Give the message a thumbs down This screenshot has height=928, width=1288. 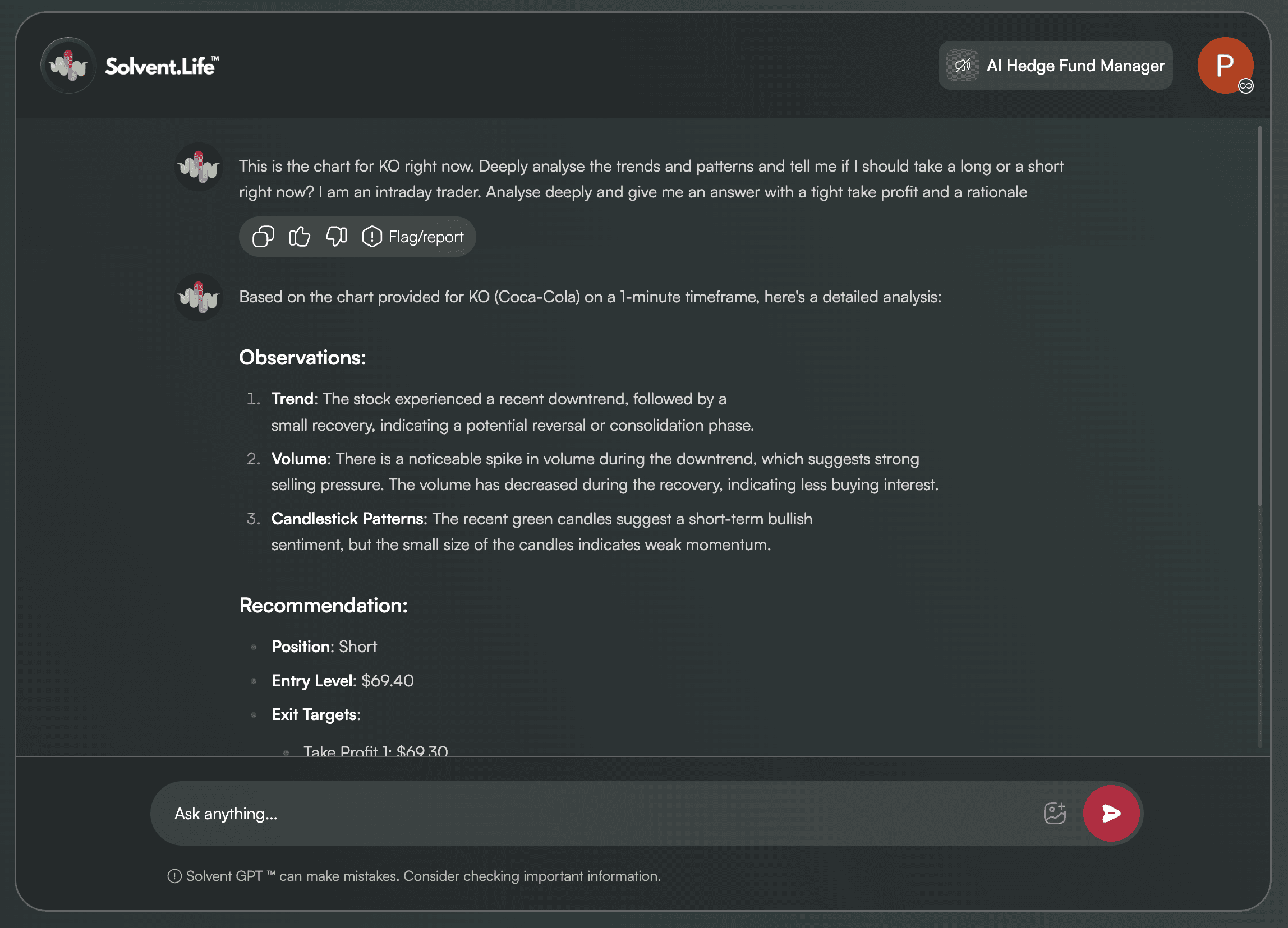[336, 236]
